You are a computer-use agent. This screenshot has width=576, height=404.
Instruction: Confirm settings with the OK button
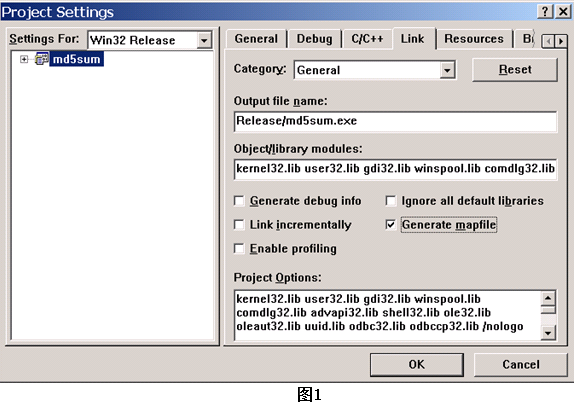[x=417, y=364]
